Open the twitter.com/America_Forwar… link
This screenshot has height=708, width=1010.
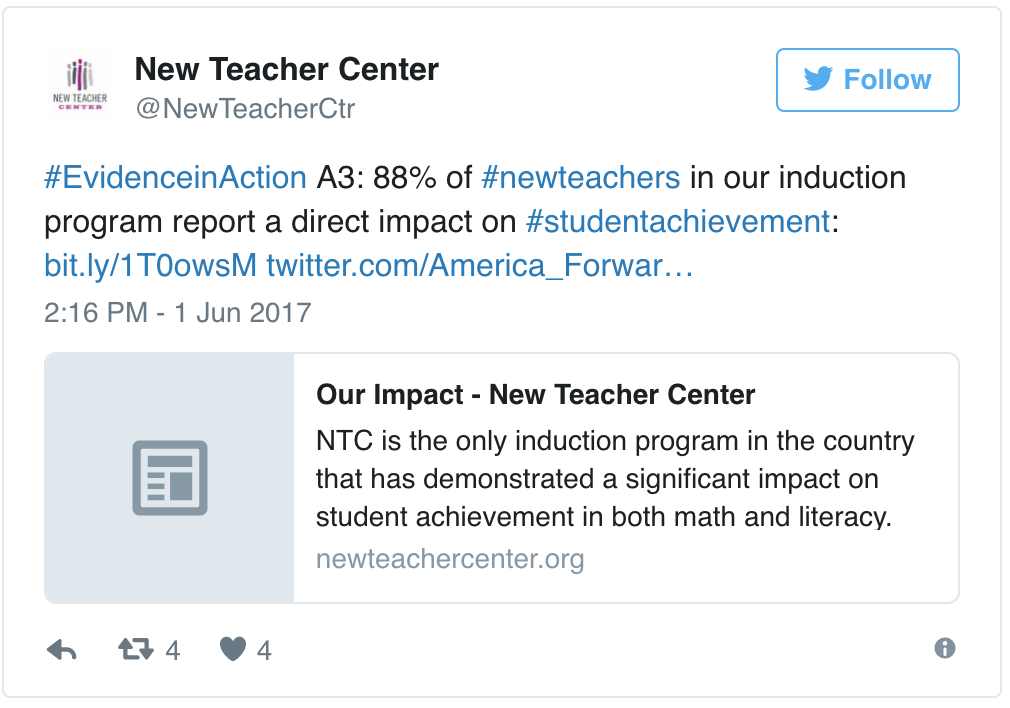[x=479, y=265]
